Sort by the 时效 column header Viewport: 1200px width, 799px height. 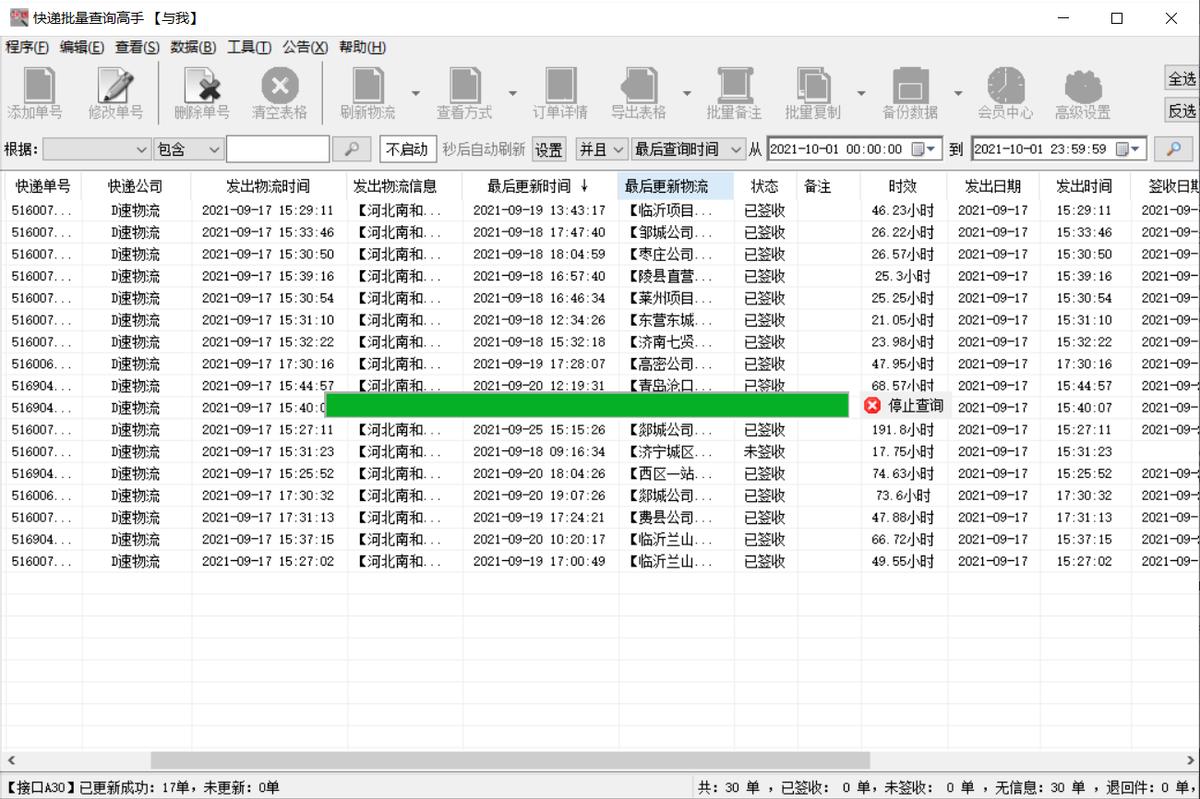(x=903, y=186)
